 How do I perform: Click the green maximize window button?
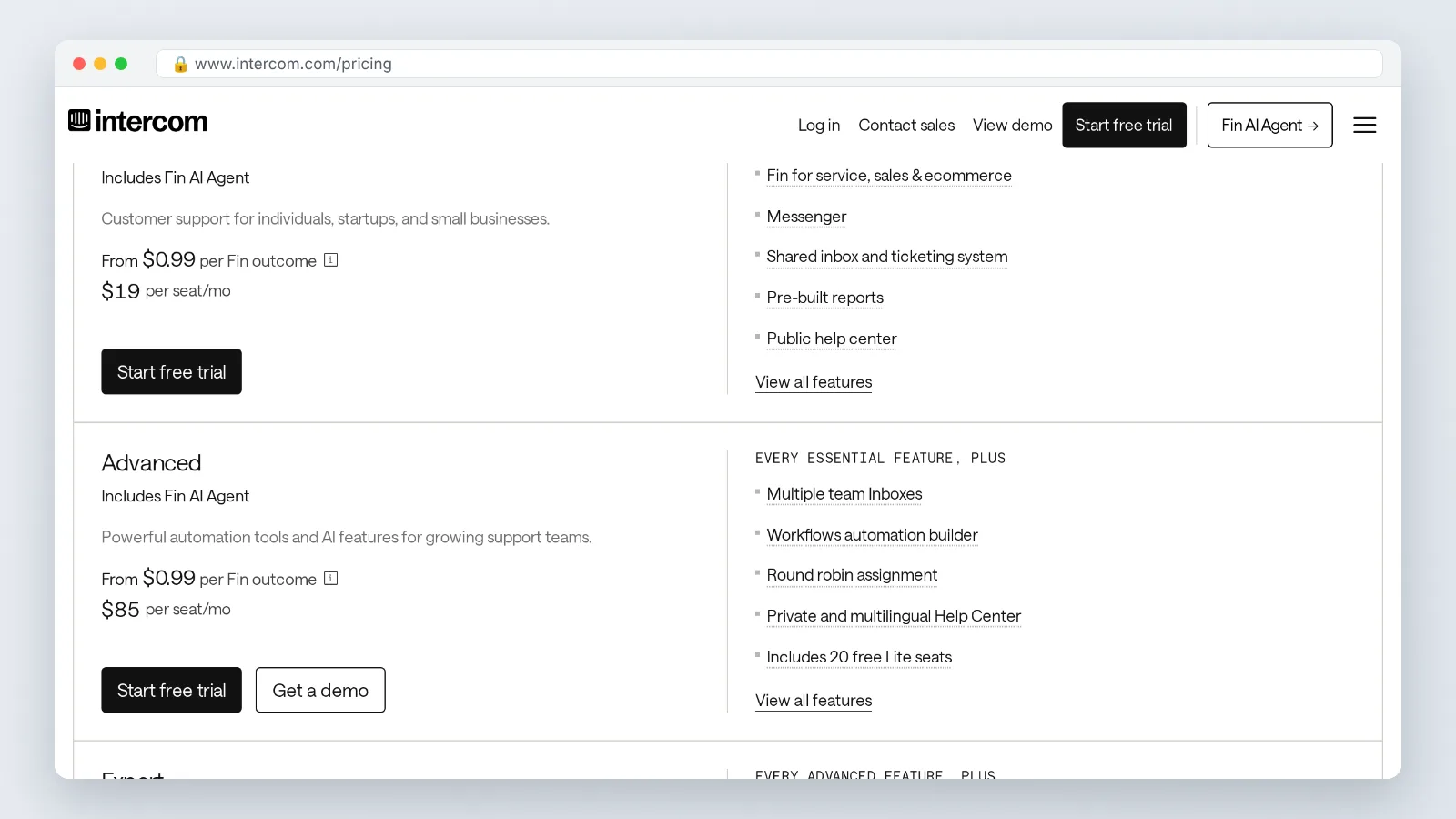tap(121, 64)
